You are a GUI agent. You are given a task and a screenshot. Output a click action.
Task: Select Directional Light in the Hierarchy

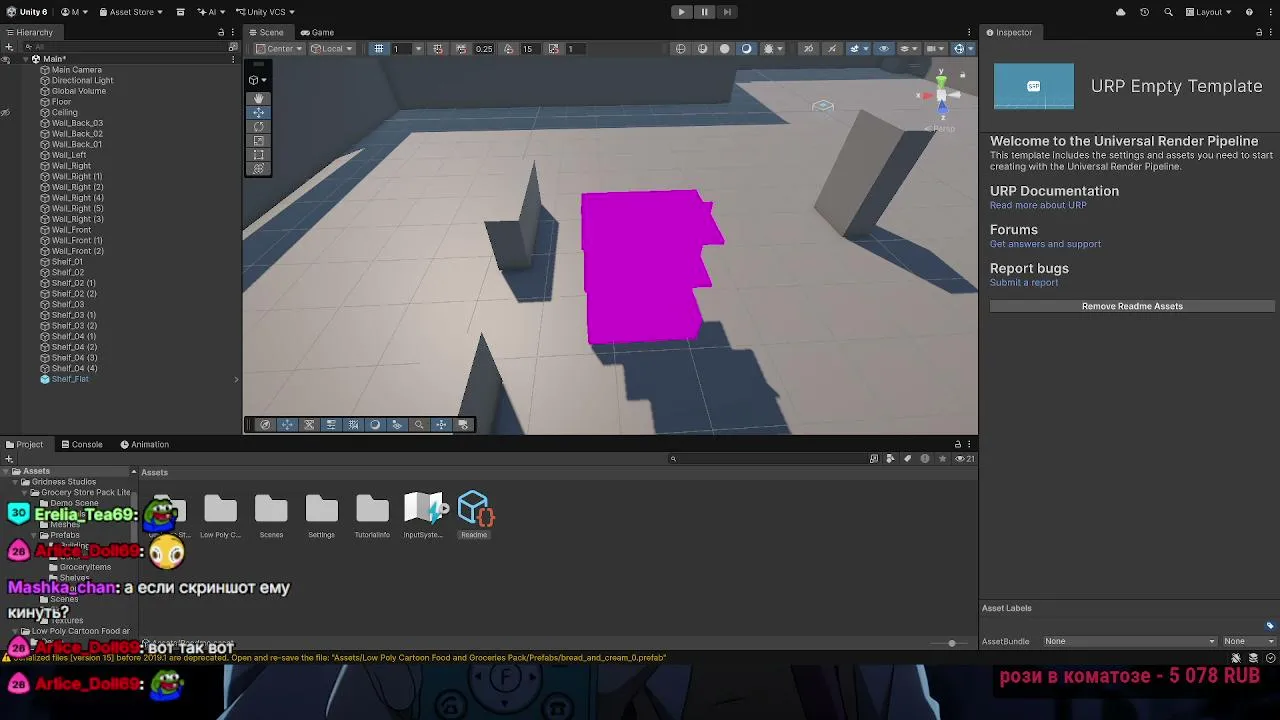(82, 81)
